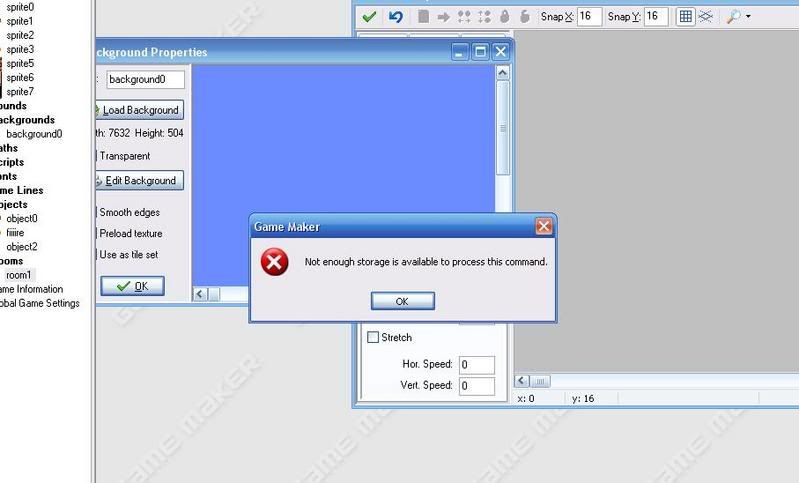Image resolution: width=799 pixels, height=483 pixels.
Task: Click the Fonts folder in the resource tree
Action: 9,176
